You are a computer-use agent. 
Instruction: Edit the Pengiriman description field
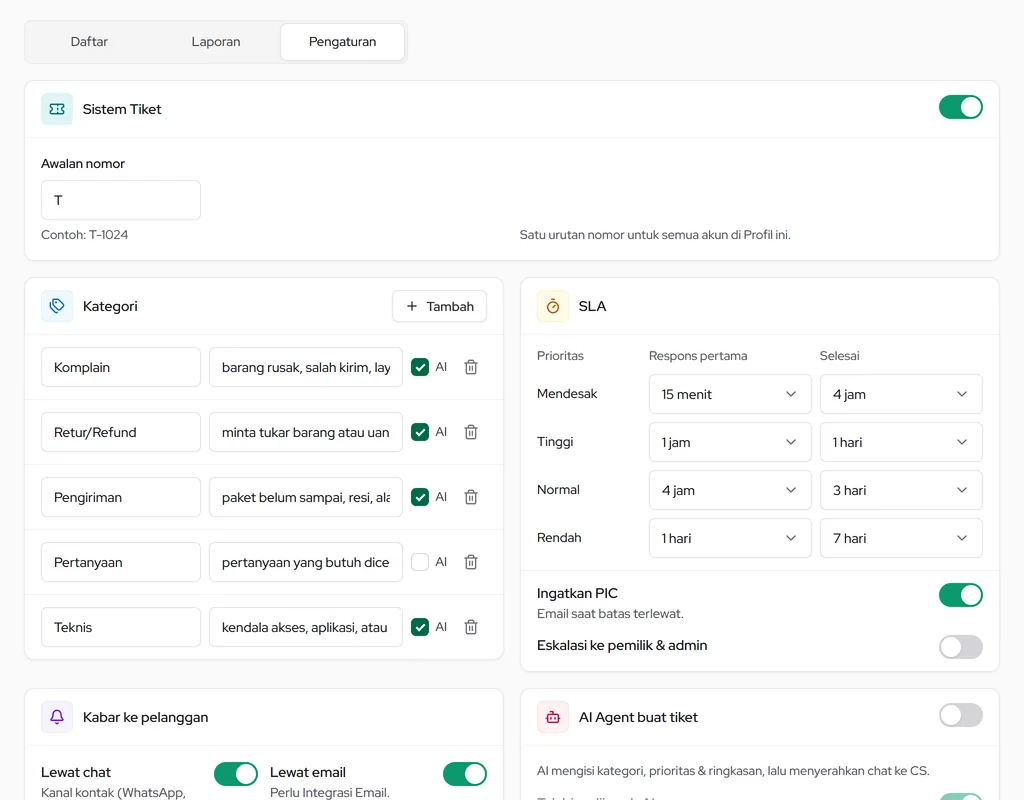pos(306,497)
